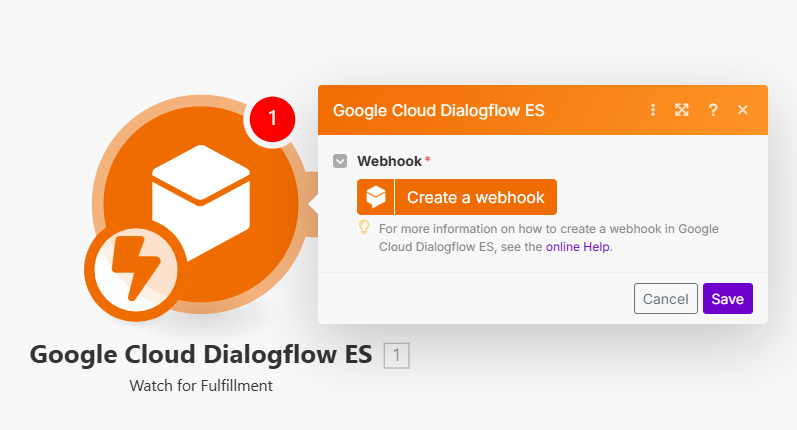This screenshot has height=430, width=797.
Task: Click the Watch for Fulfillment subtitle
Action: click(201, 386)
